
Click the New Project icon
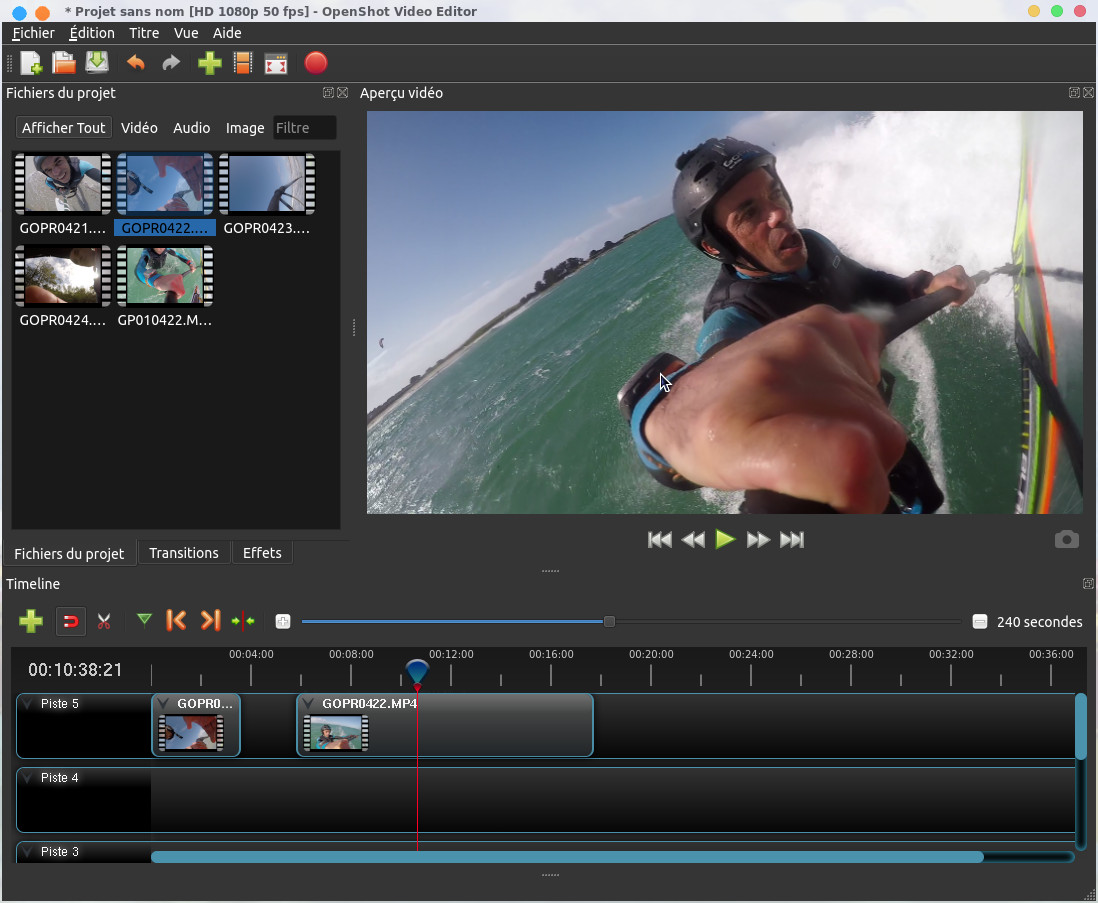31,63
